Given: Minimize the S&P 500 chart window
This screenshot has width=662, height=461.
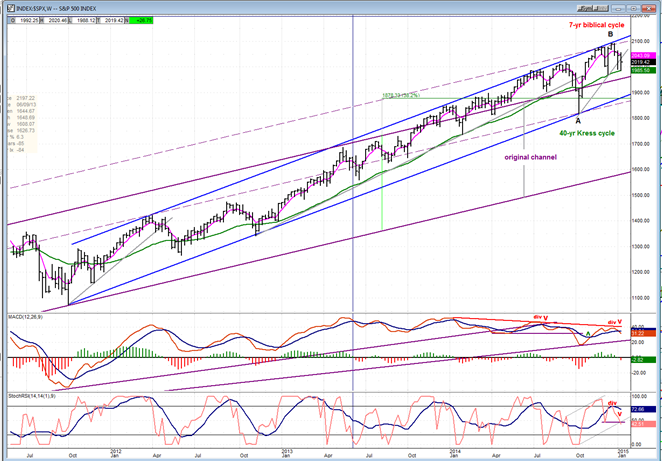Looking at the screenshot, I should tap(618, 8).
